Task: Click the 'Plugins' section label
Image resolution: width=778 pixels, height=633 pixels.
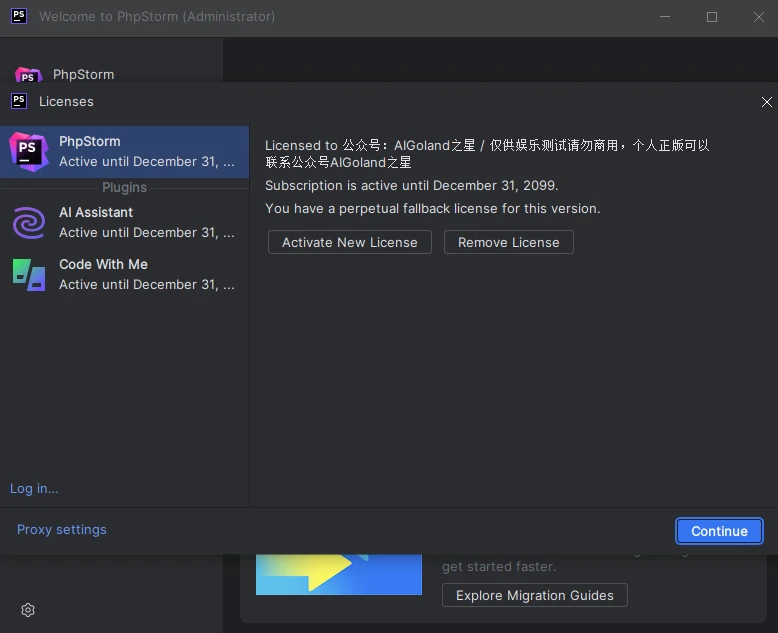Action: click(x=125, y=188)
